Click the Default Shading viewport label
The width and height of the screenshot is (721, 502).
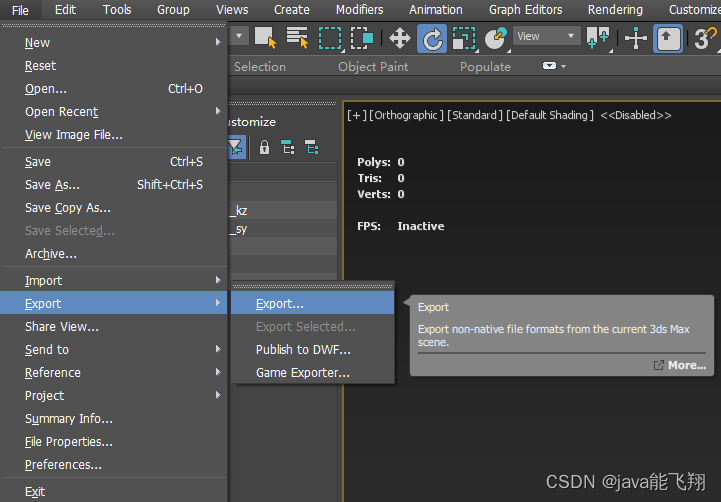click(x=550, y=115)
